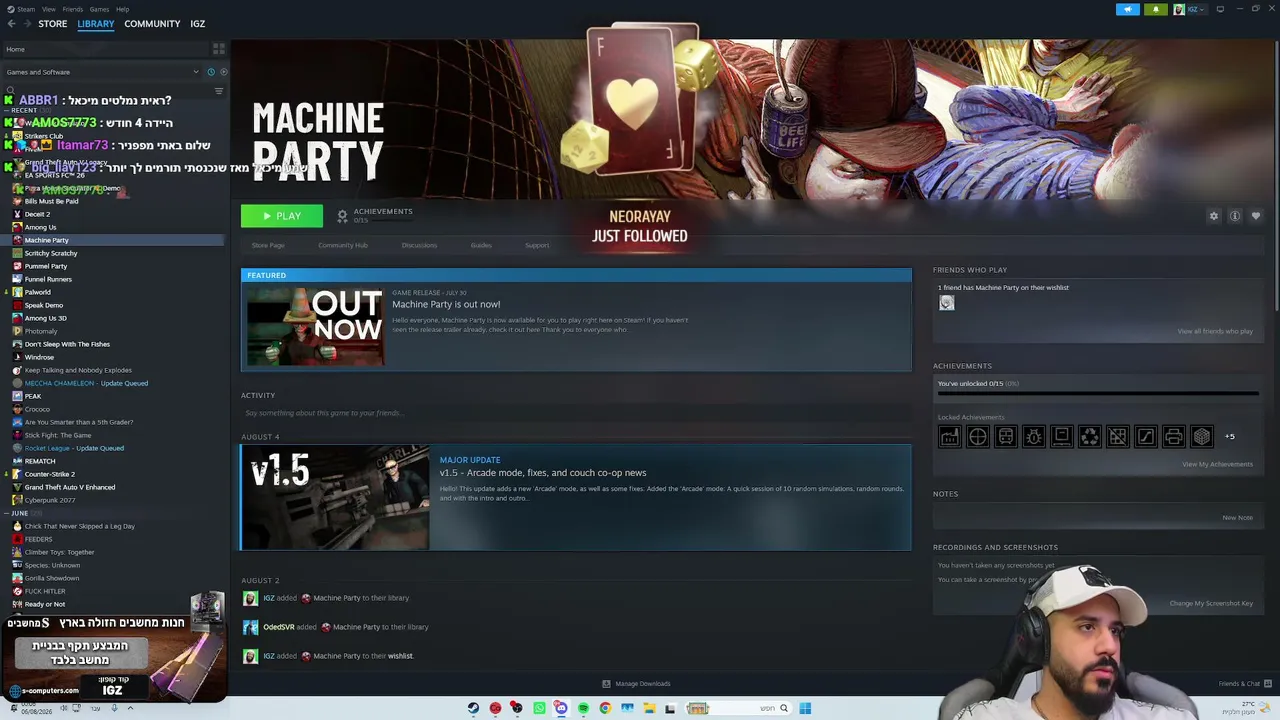
Task: Open Discord from the taskbar
Action: point(561,708)
